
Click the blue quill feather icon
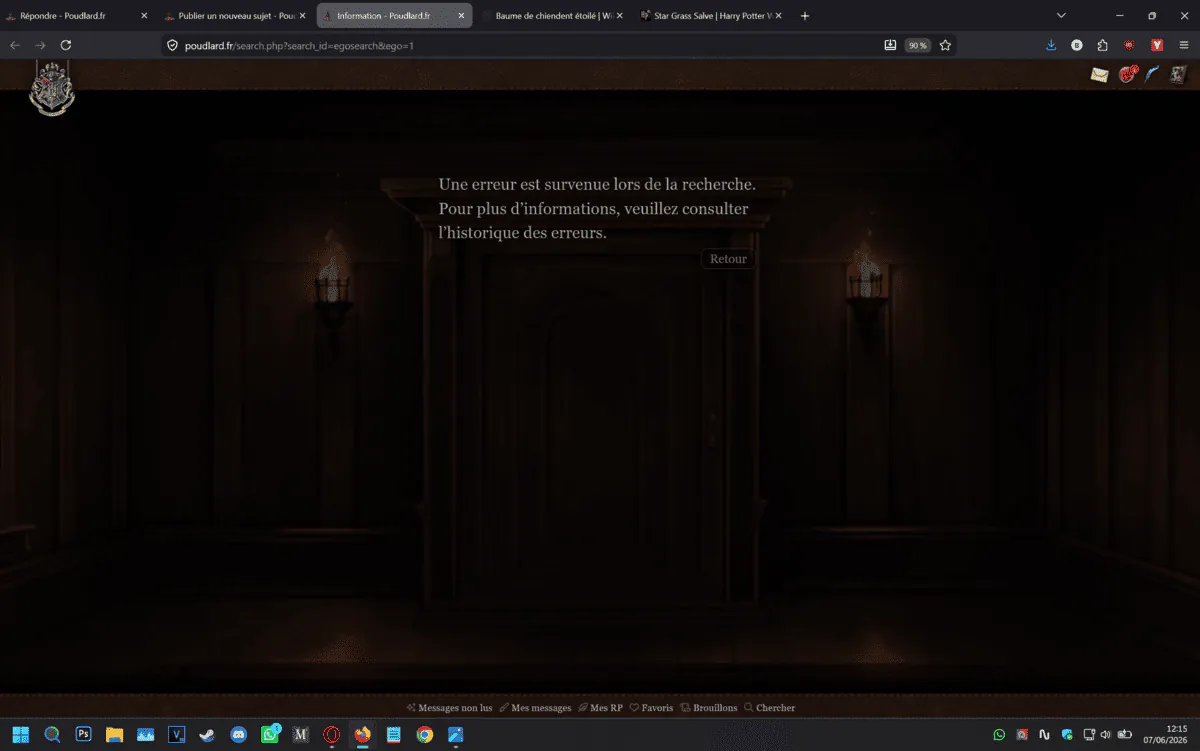[1153, 75]
